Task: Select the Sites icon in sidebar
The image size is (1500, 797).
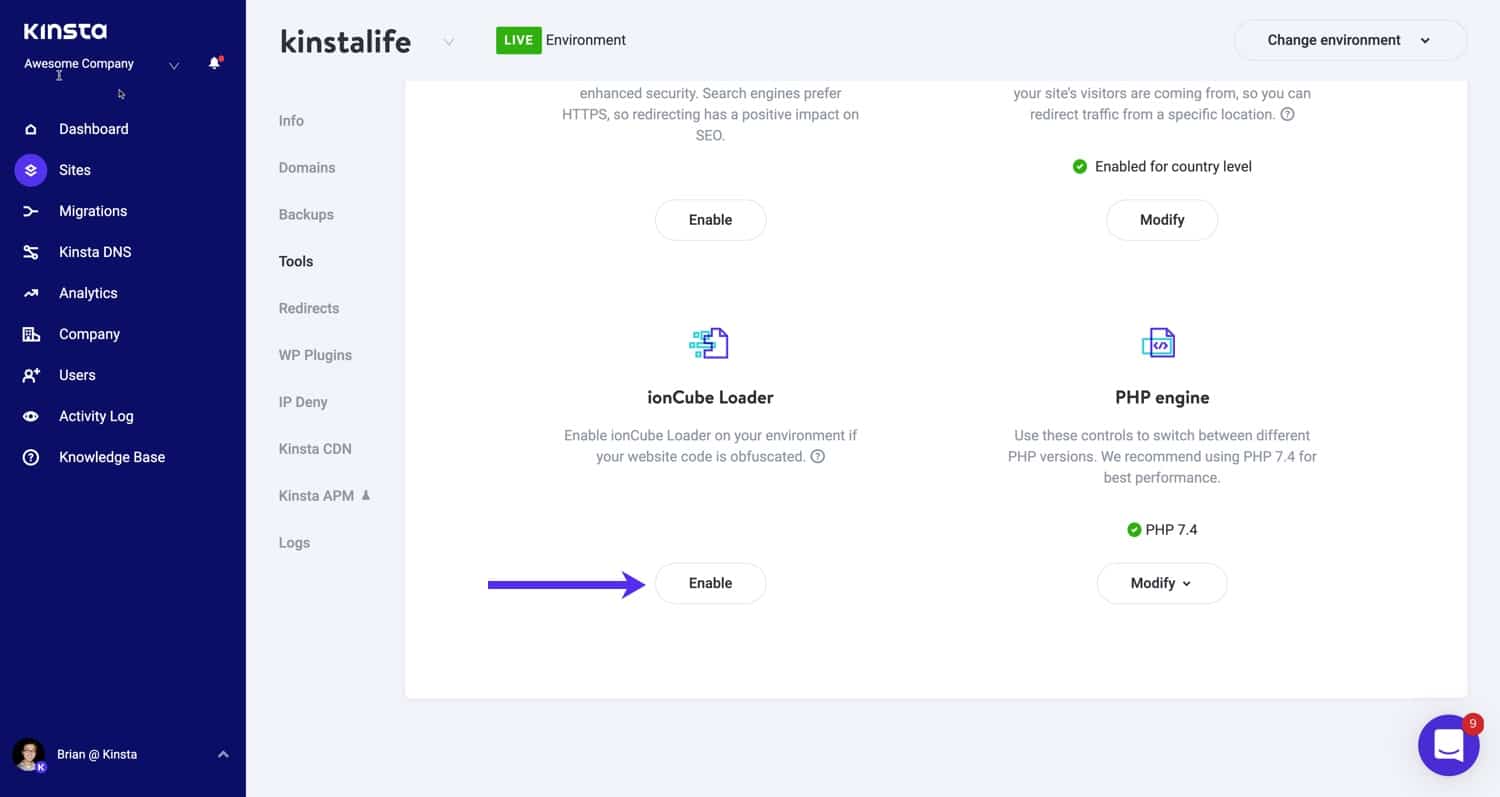Action: (x=30, y=170)
